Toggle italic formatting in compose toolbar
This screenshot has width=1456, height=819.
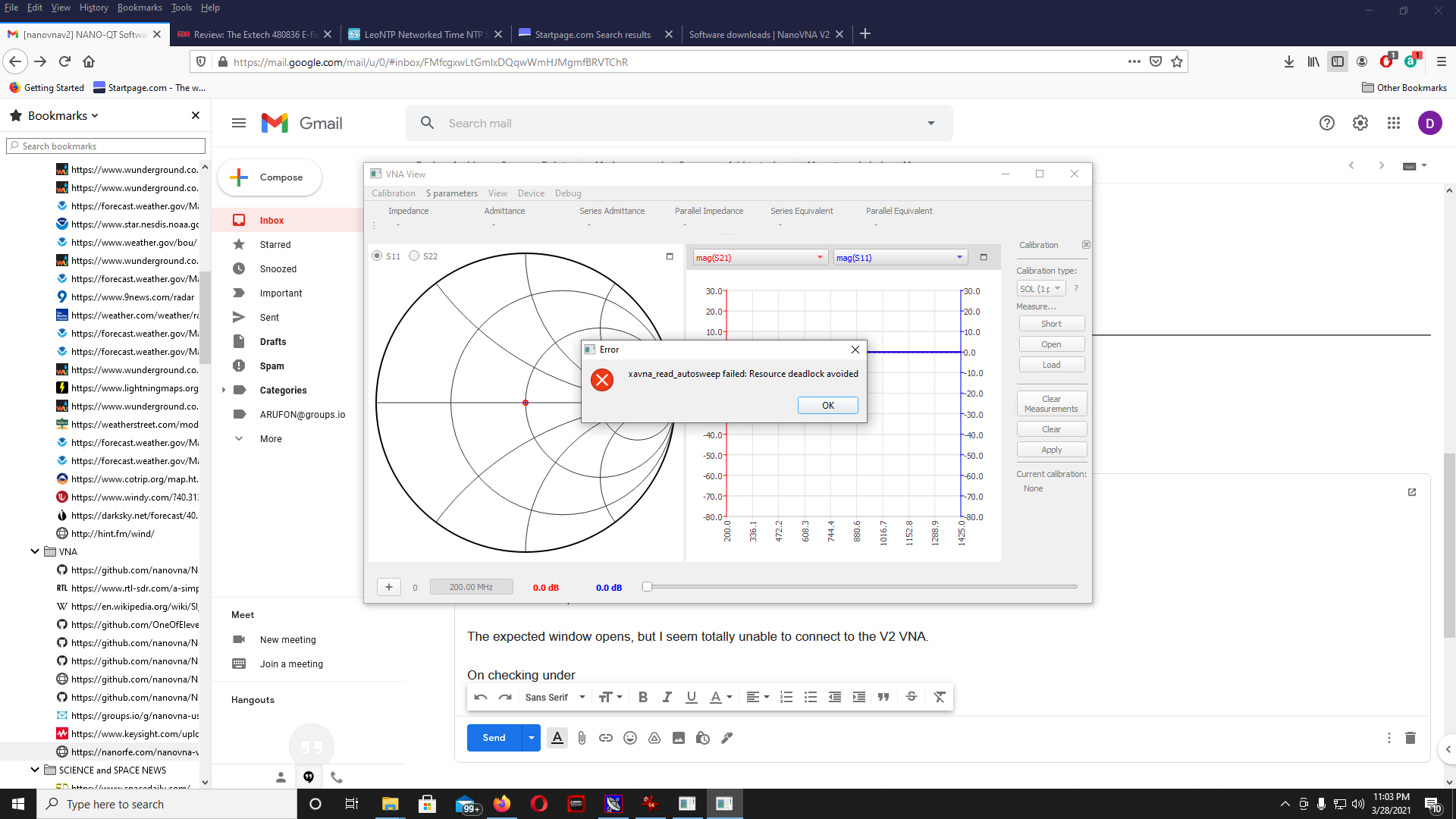coord(667,697)
